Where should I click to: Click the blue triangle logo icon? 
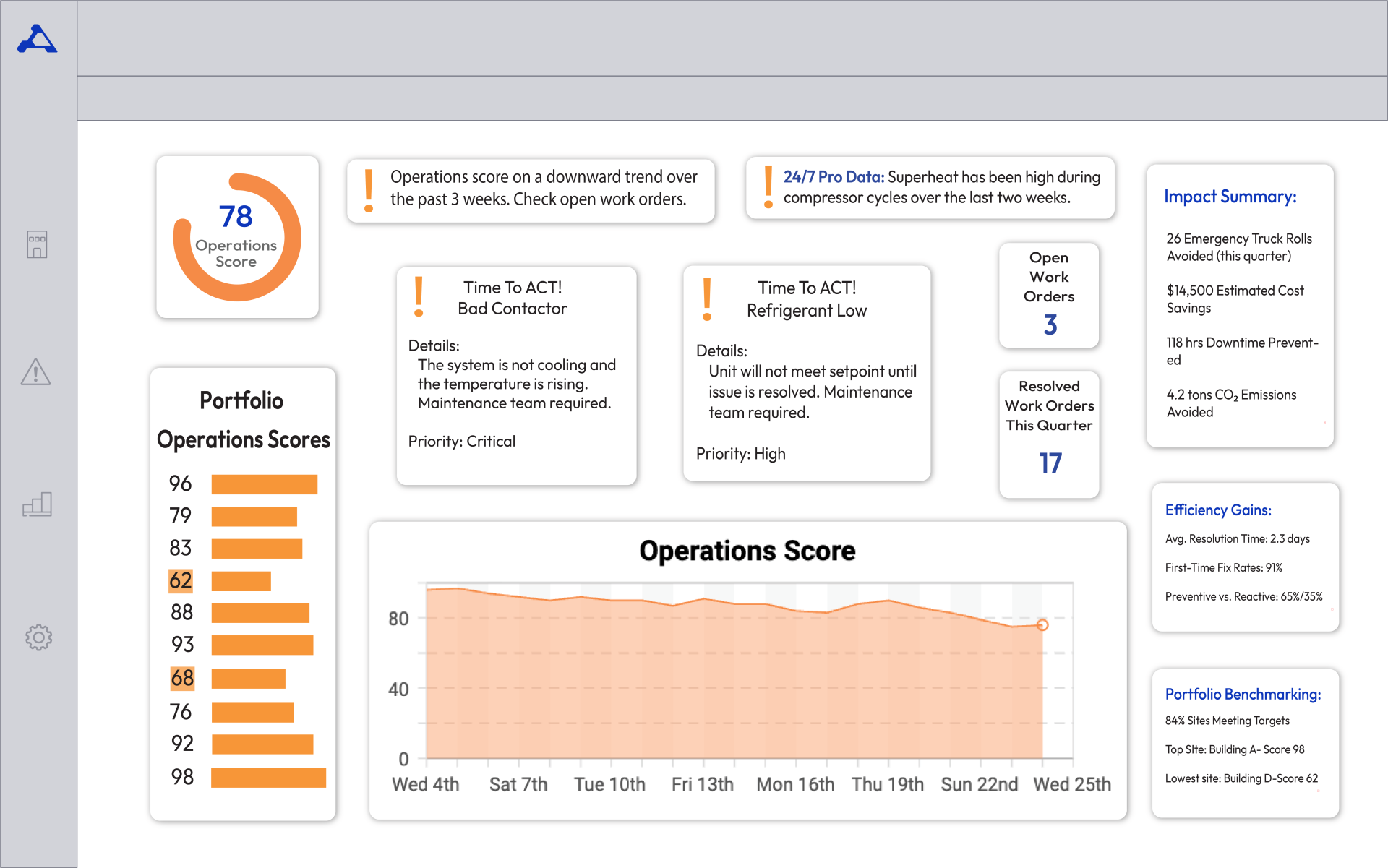pos(37,40)
